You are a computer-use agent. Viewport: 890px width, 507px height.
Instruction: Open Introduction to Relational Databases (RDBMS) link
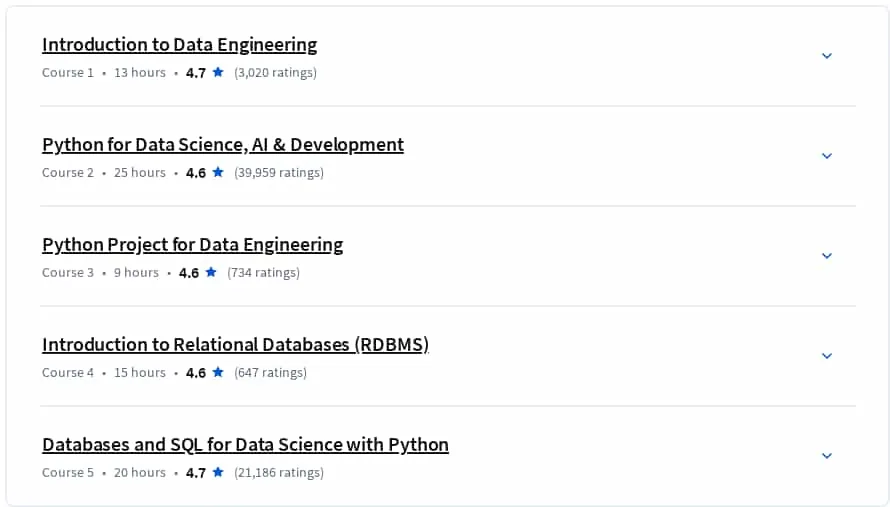coord(236,345)
